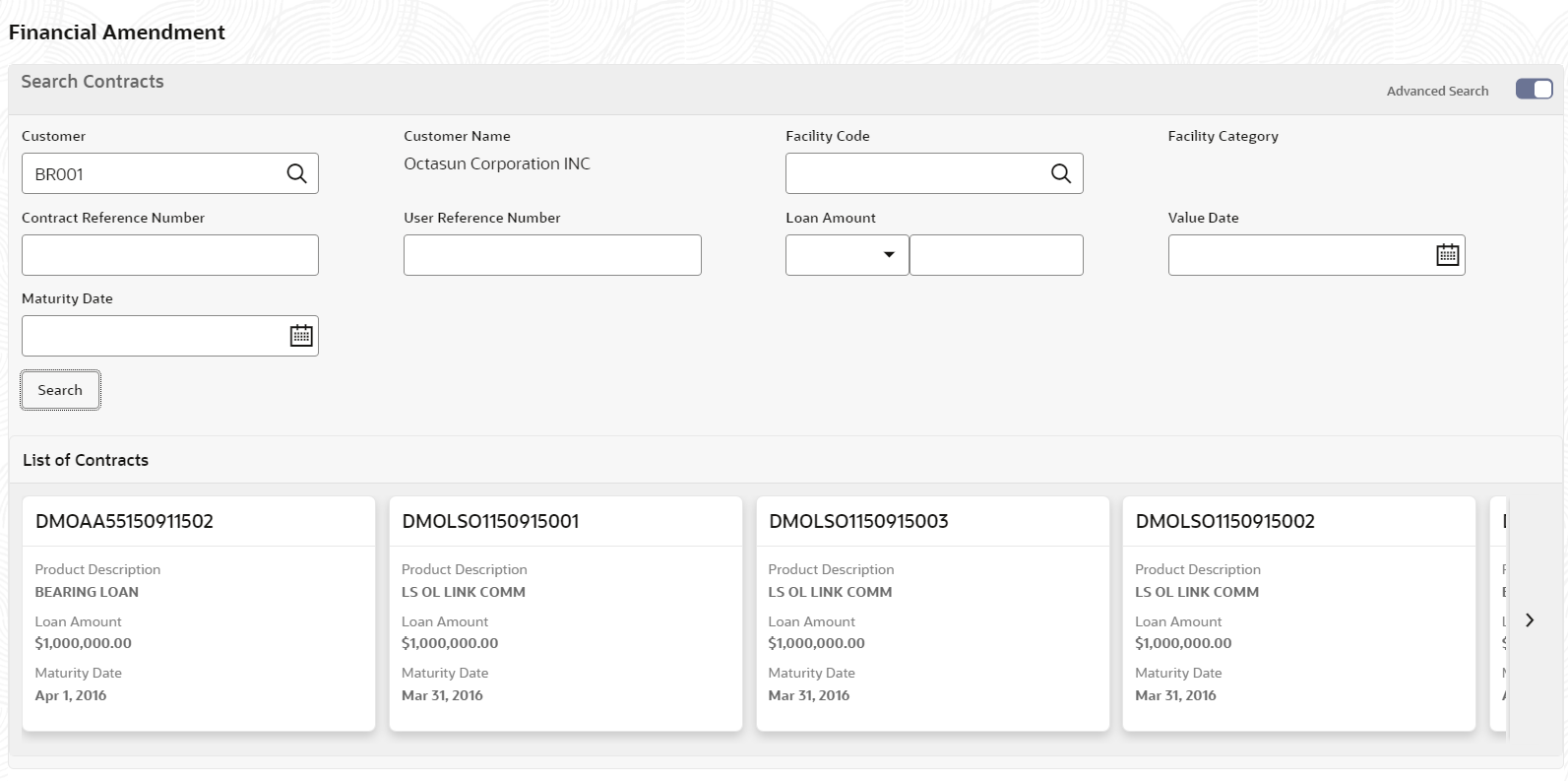The height and width of the screenshot is (781, 1568).
Task: Click the Value Date text input
Action: click(1299, 255)
